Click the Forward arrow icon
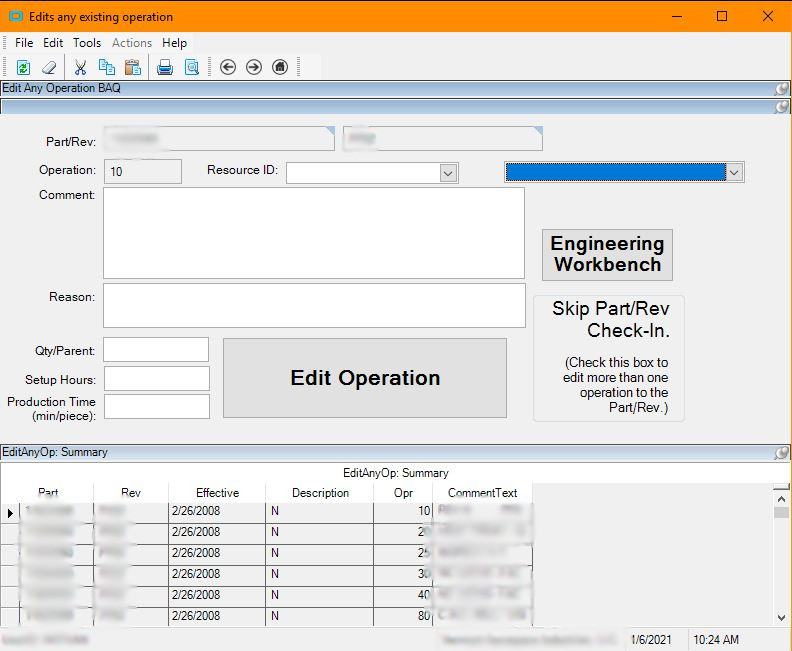The height and width of the screenshot is (651, 792). (x=254, y=67)
